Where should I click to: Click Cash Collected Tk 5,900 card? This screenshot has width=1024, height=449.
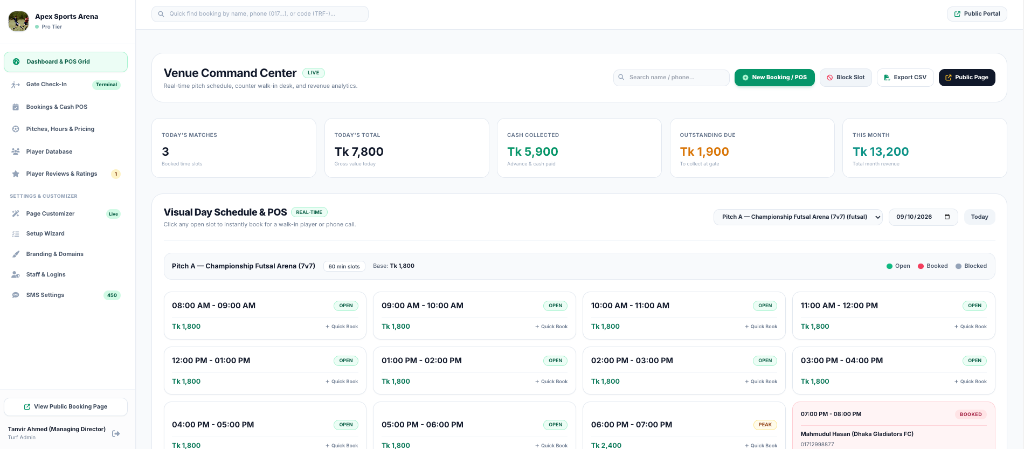pyautogui.click(x=579, y=148)
